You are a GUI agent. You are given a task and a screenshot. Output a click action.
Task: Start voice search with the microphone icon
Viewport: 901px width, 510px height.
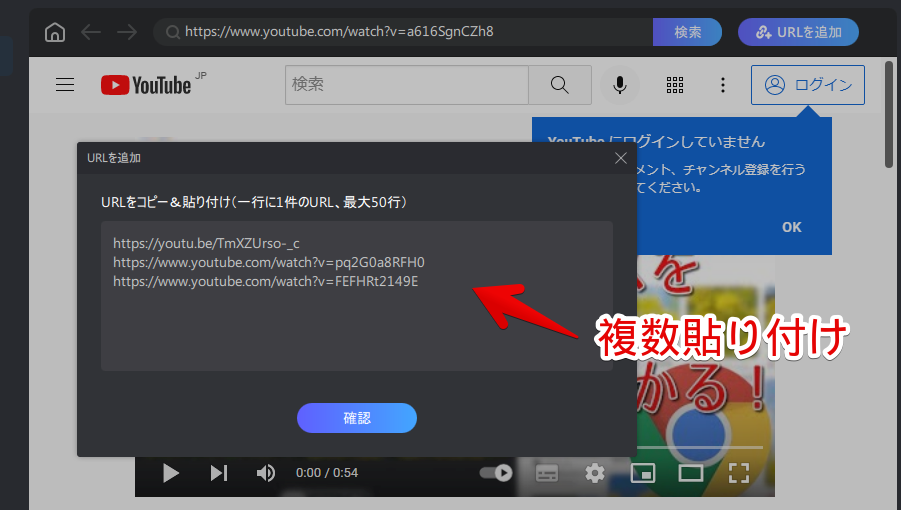point(619,85)
